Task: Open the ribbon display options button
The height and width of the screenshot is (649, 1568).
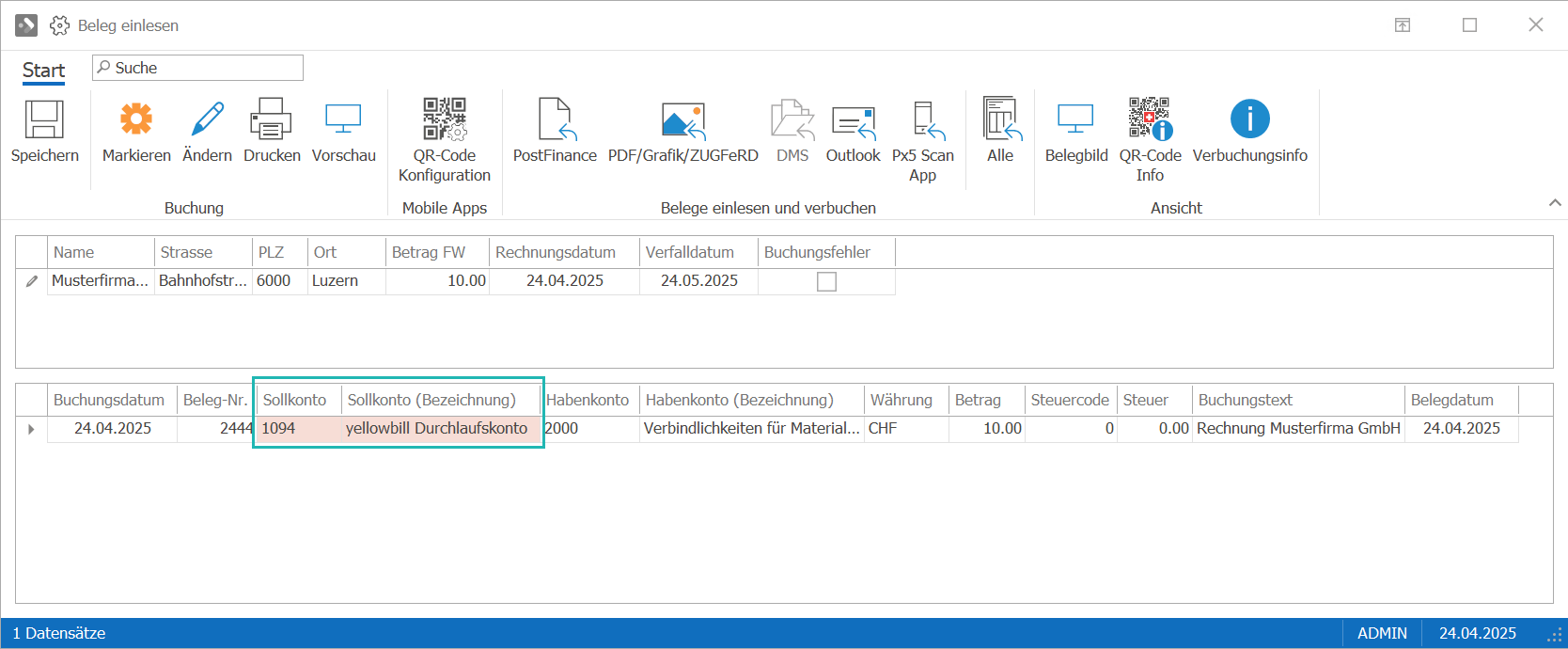Action: pos(1403,25)
